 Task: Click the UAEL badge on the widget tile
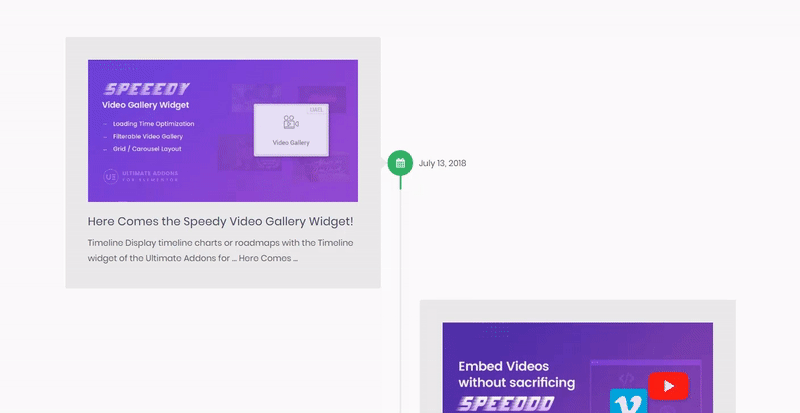point(316,109)
